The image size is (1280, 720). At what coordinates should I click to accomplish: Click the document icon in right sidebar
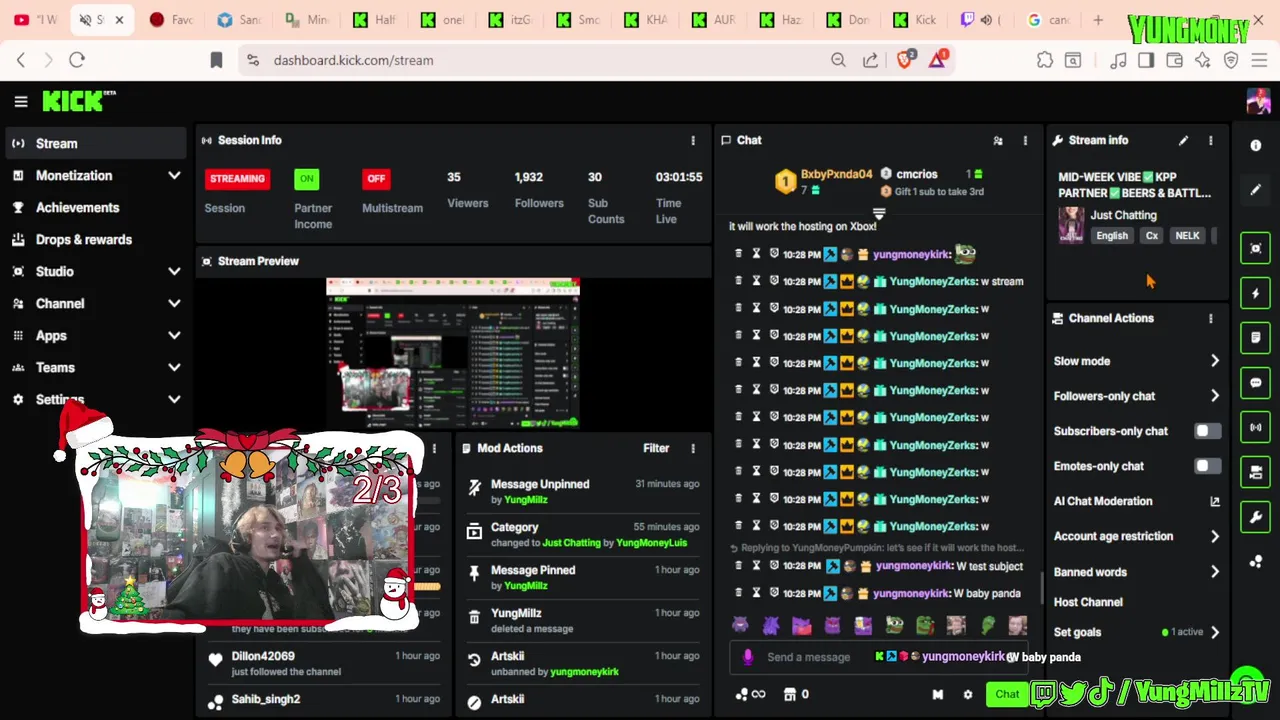pos(1256,338)
